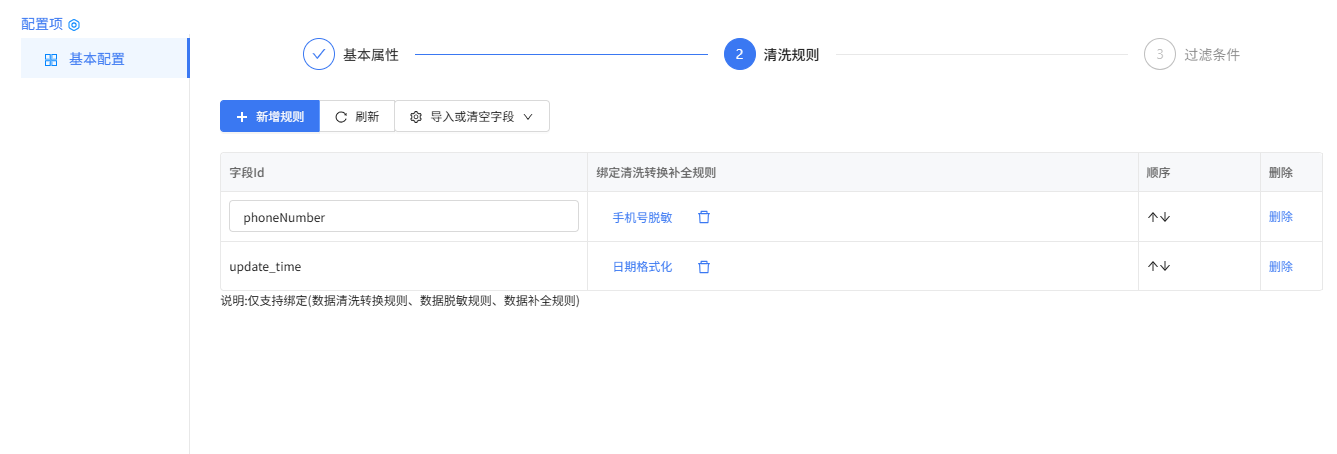
Task: Click the 删除 column header
Action: pos(1291,172)
